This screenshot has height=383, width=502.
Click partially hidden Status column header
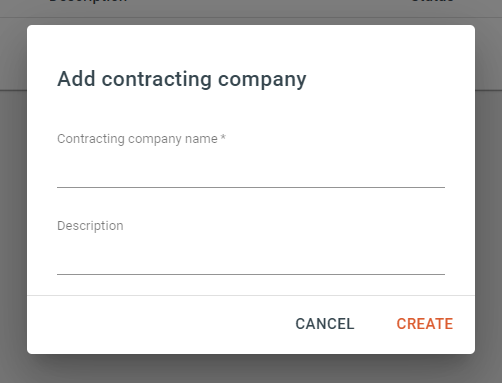(432, 1)
